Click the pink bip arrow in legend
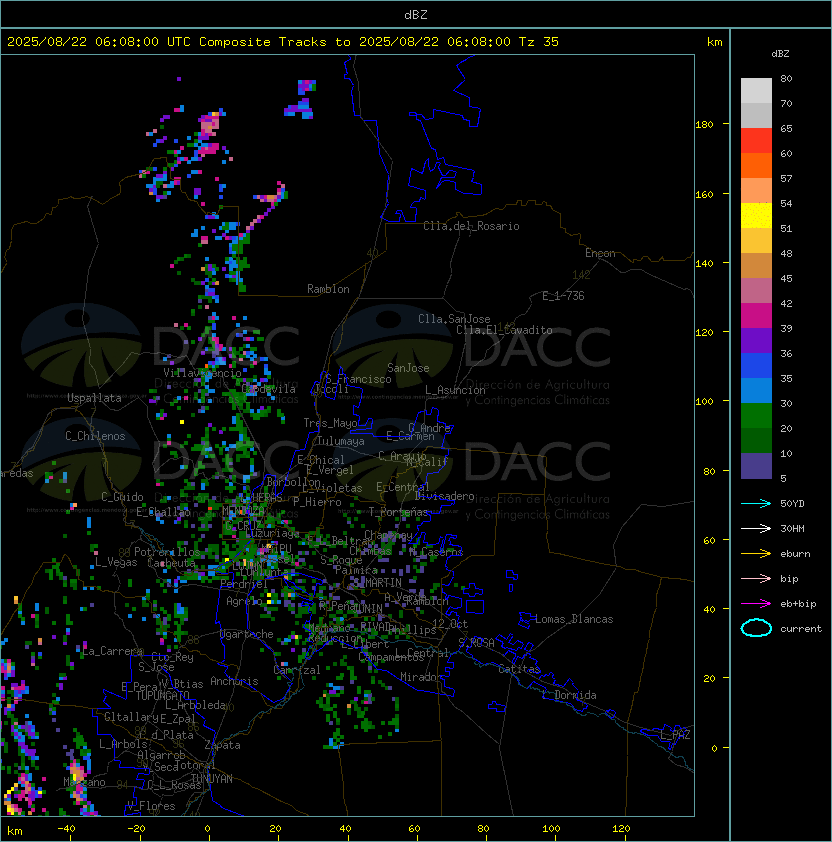 pyautogui.click(x=756, y=578)
